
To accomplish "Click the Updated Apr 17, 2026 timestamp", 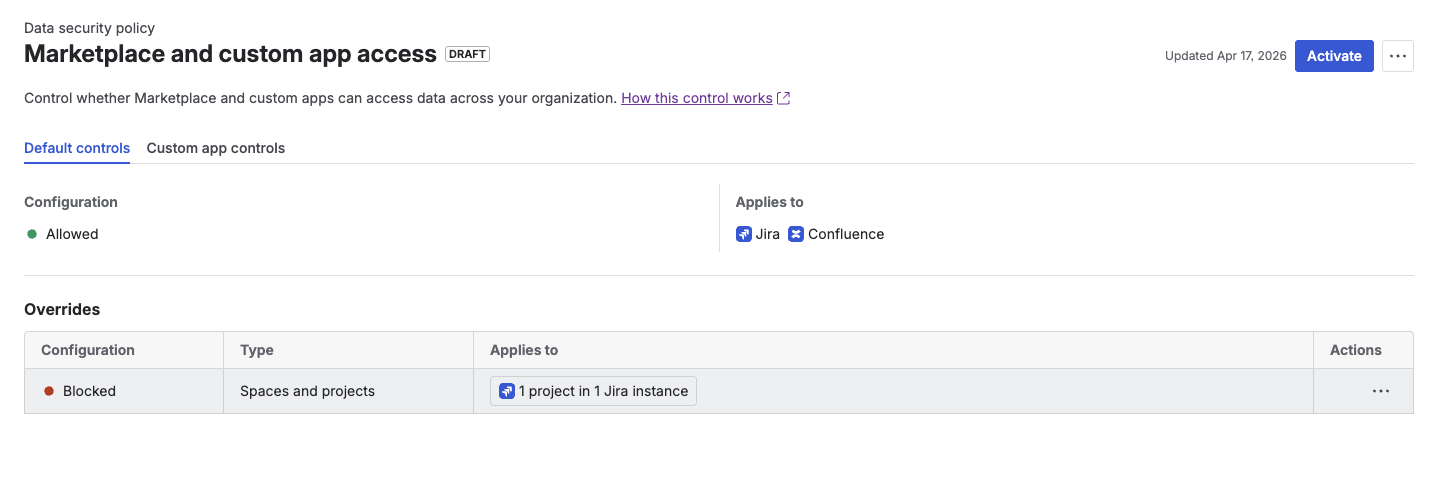I will [1225, 56].
